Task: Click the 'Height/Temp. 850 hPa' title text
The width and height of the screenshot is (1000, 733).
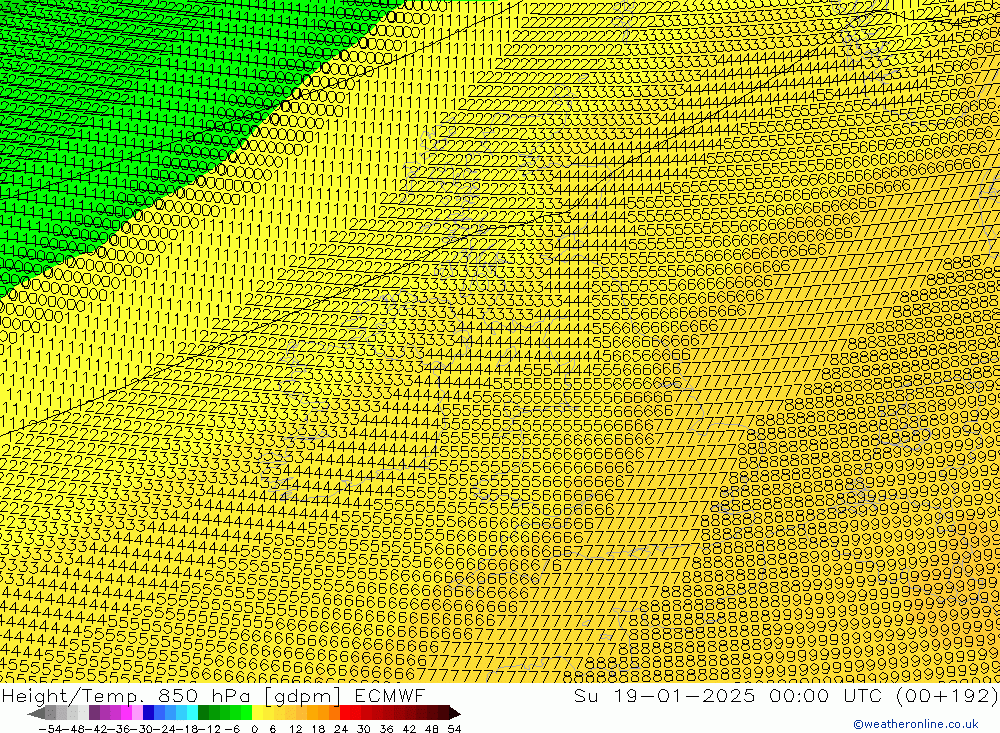Action: click(128, 695)
